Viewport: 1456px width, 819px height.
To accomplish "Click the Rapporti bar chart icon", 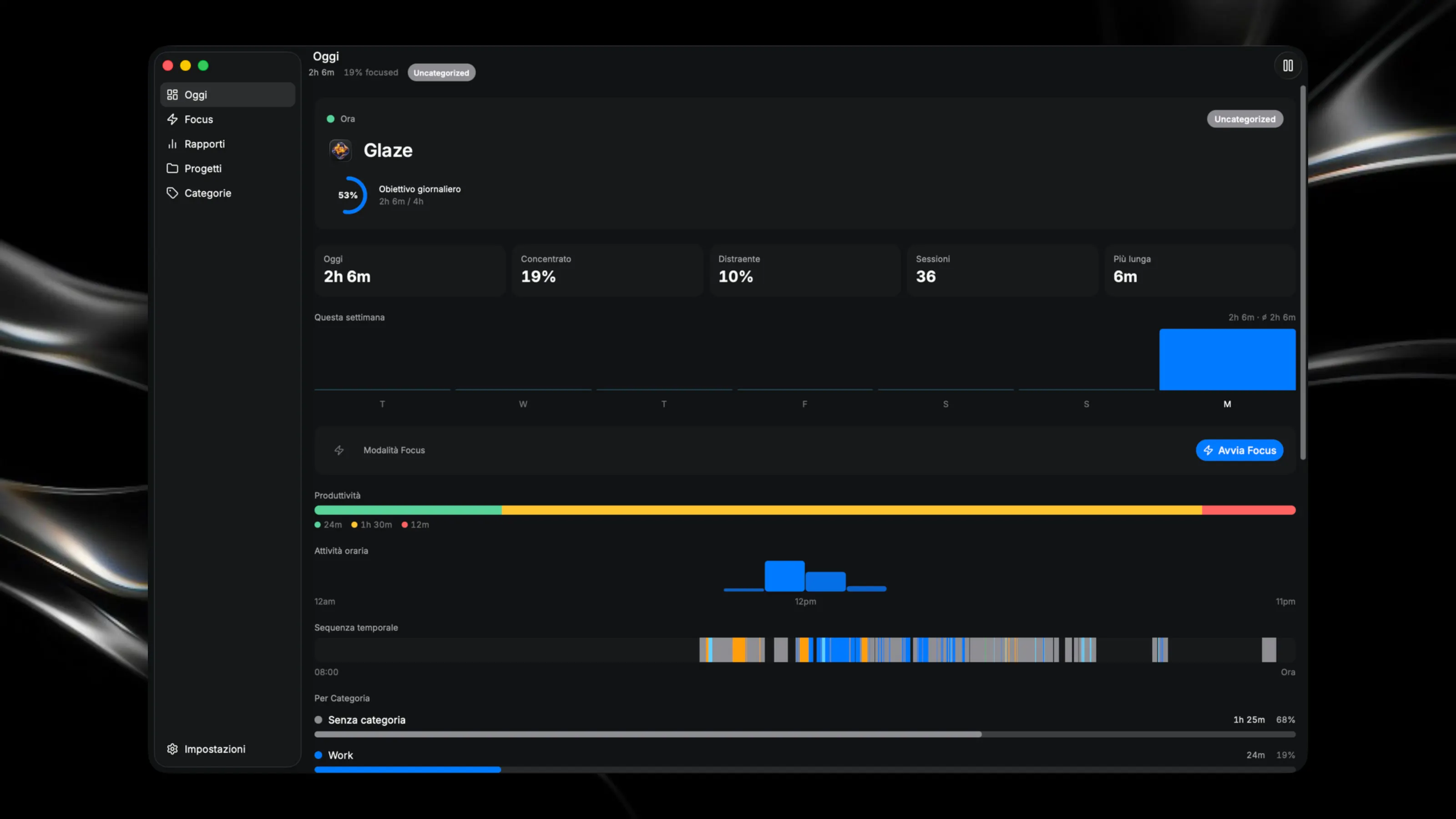I will coord(172,144).
